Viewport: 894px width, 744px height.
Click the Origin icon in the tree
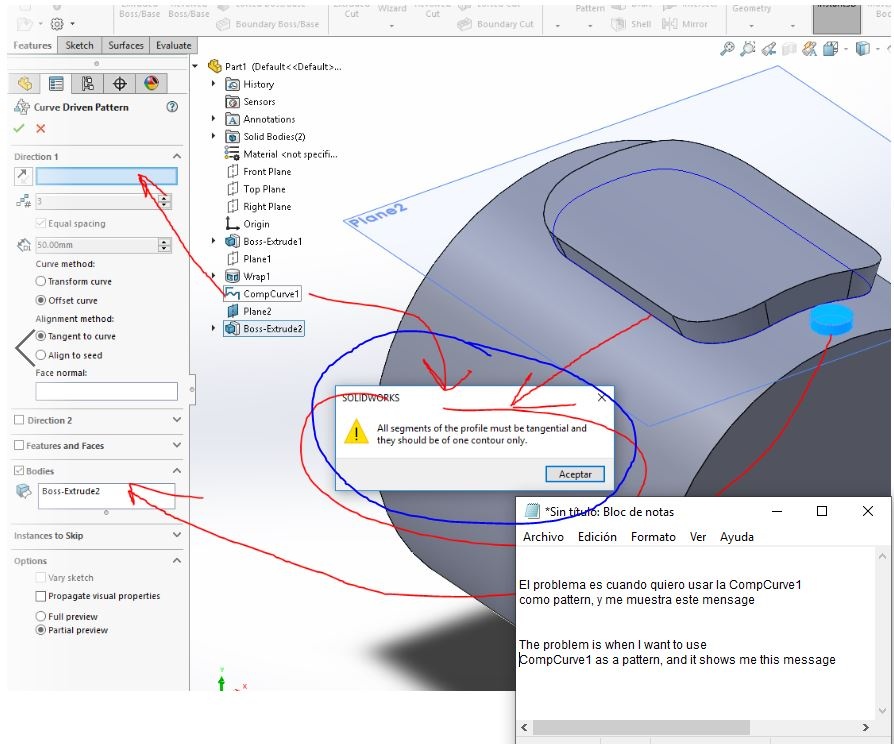(232, 223)
